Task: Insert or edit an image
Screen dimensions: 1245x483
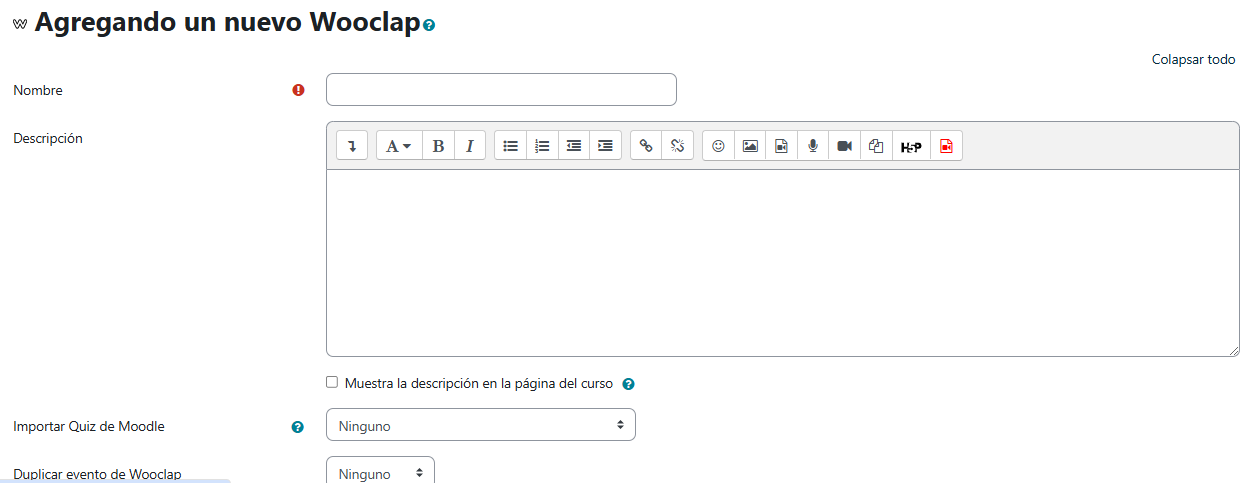Action: click(x=750, y=146)
